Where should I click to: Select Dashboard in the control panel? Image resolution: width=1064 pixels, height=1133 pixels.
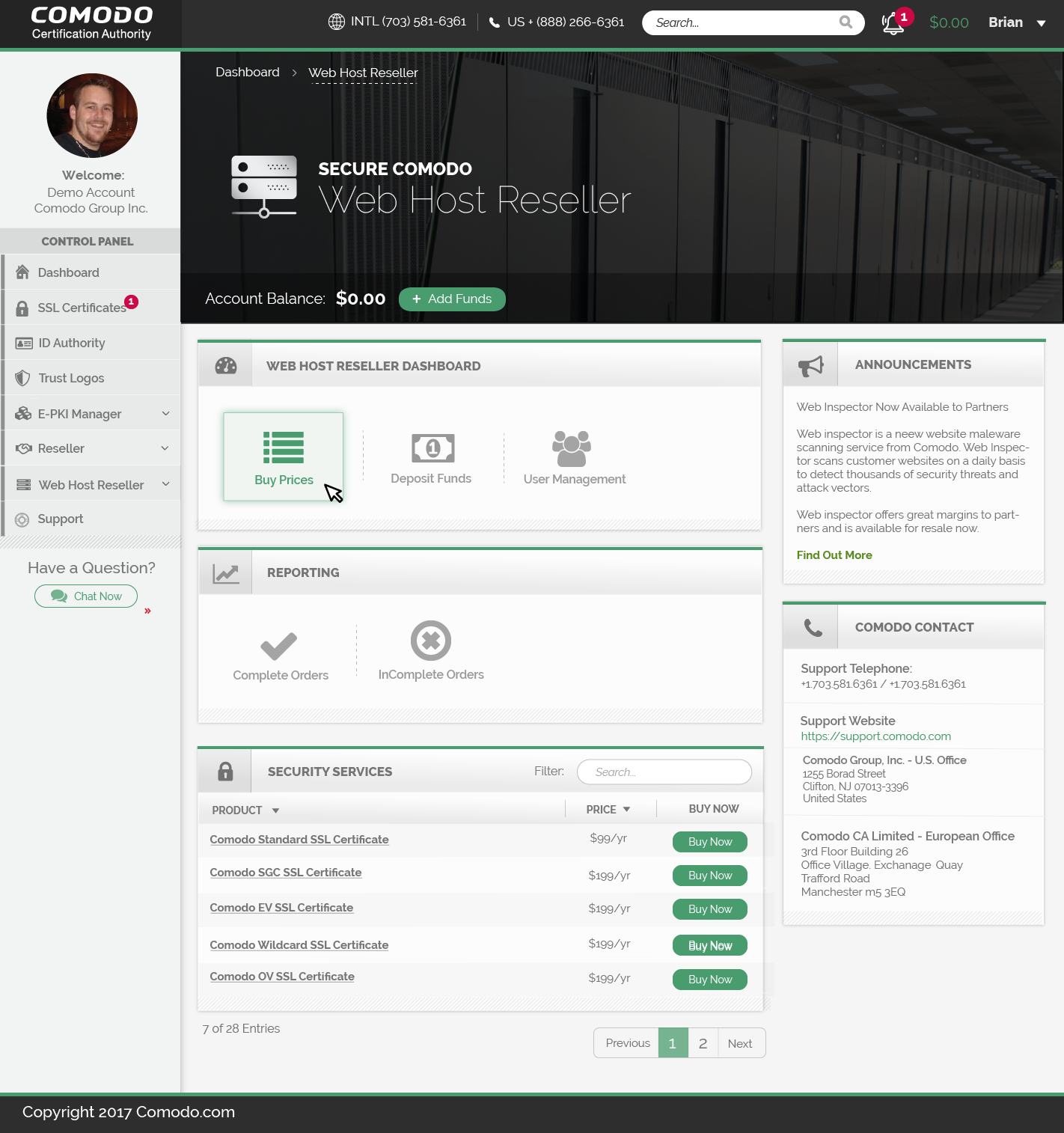[x=91, y=272]
